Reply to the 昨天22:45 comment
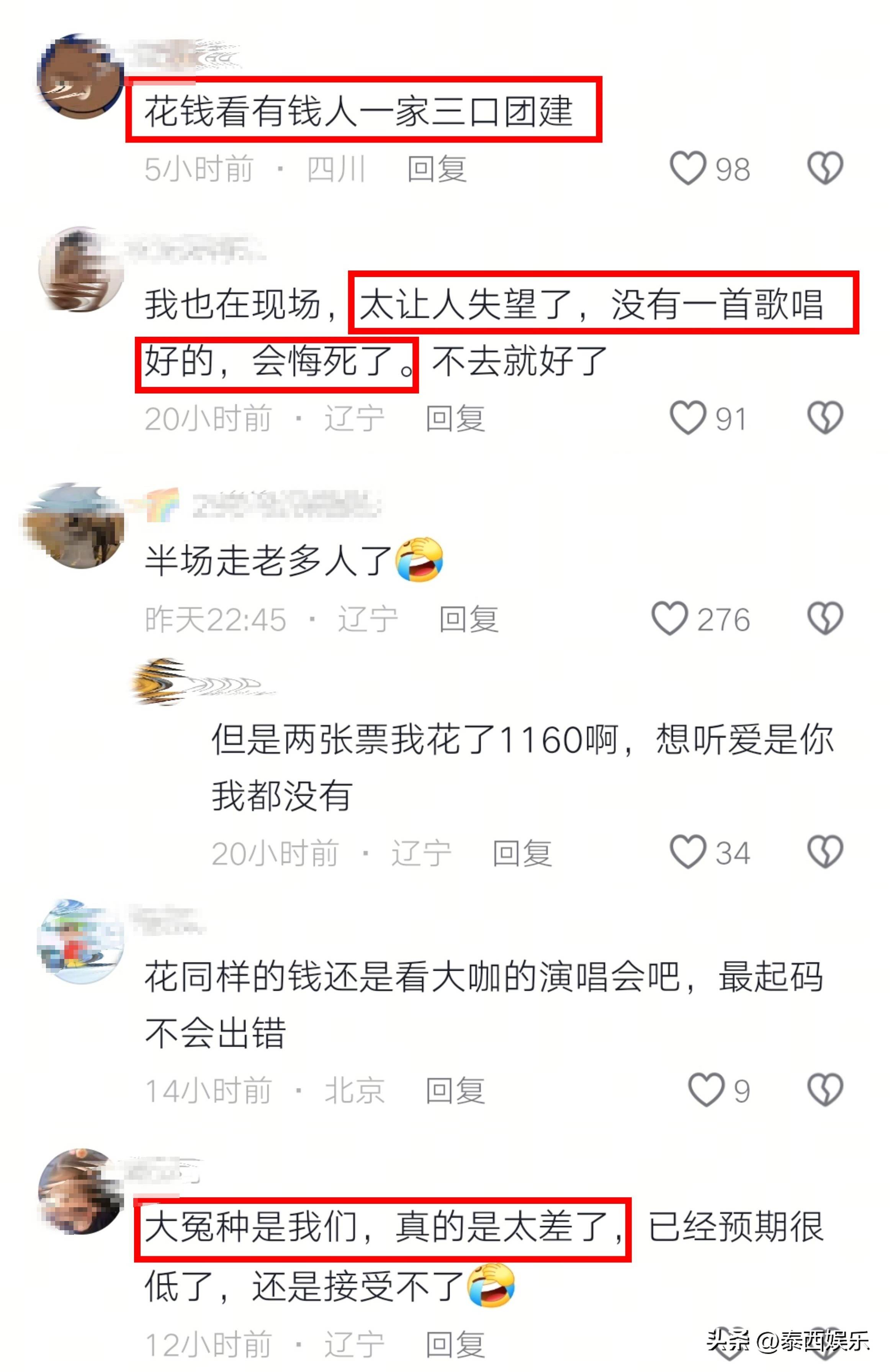Screen dimensions: 890x1372 tap(468, 619)
